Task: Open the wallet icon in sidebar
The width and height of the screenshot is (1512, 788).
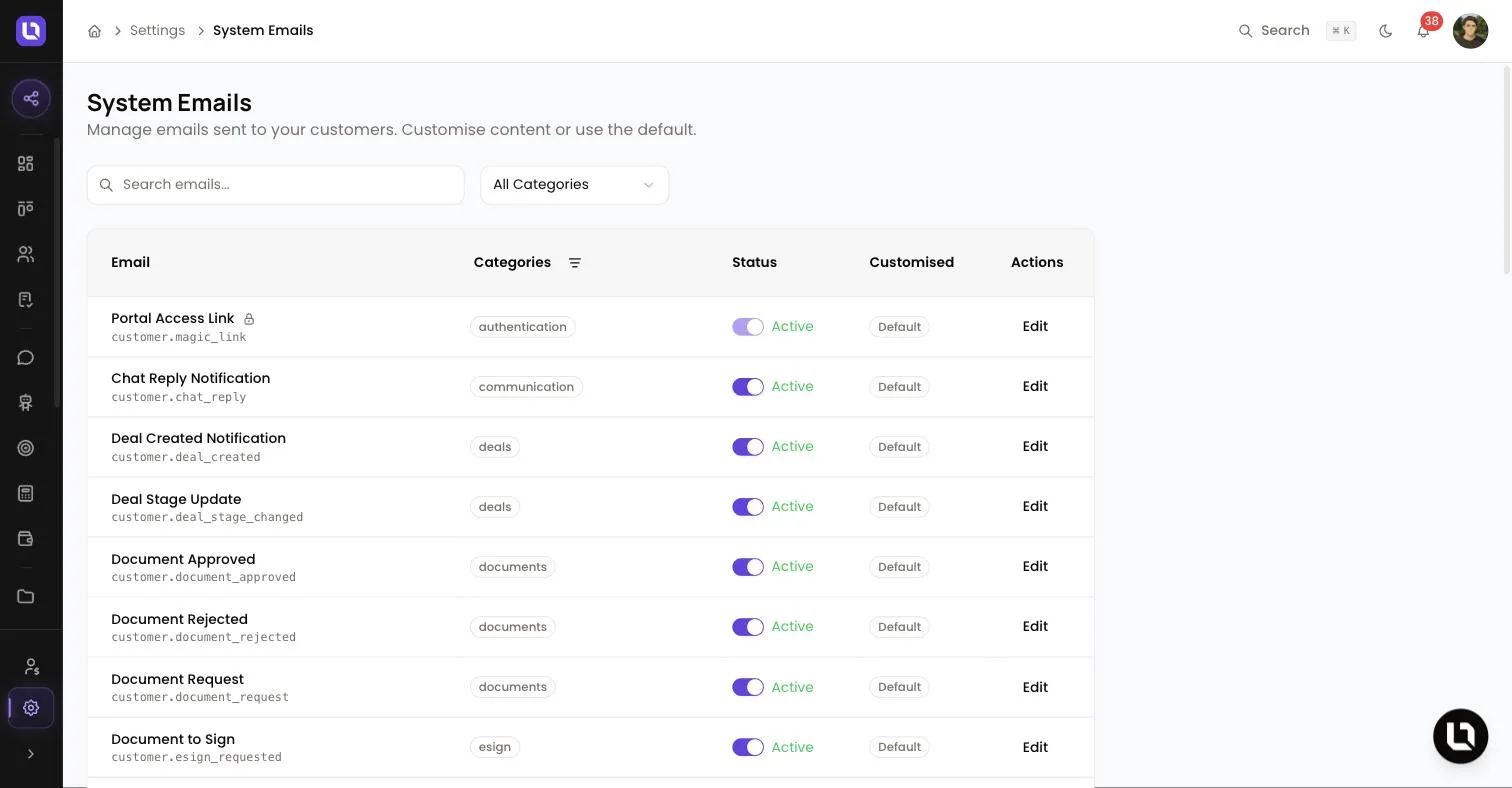Action: pos(26,539)
